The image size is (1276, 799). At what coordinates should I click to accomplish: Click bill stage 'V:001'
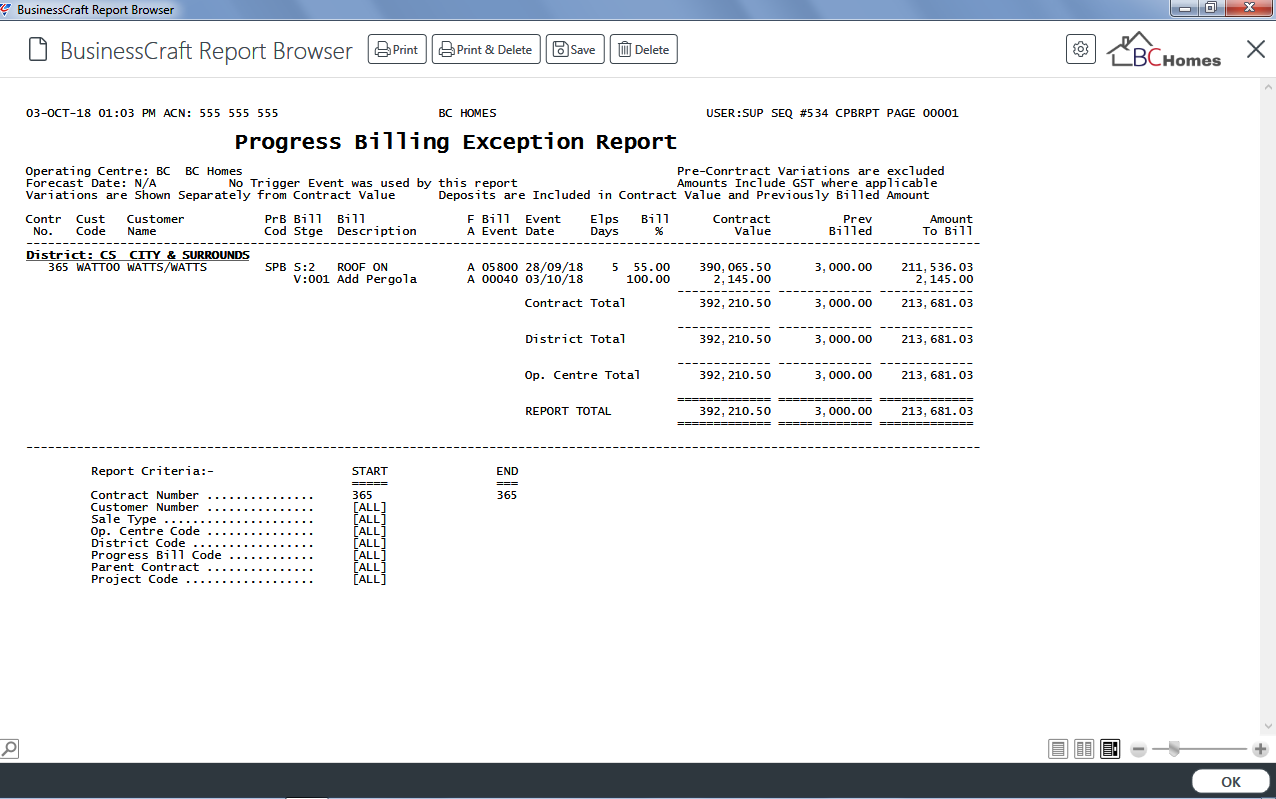311,279
